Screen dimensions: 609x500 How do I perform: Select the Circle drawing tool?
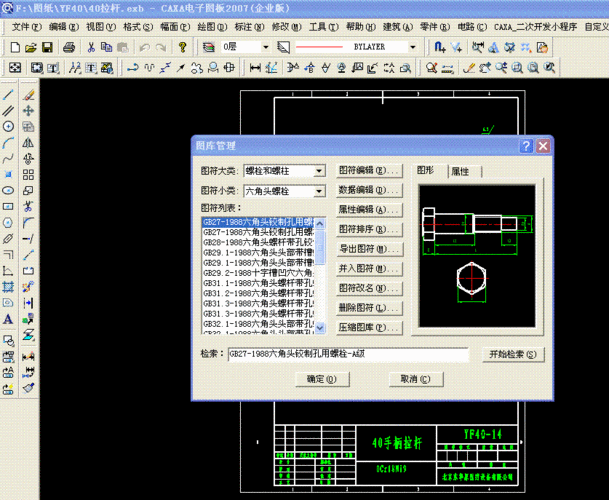(x=8, y=126)
